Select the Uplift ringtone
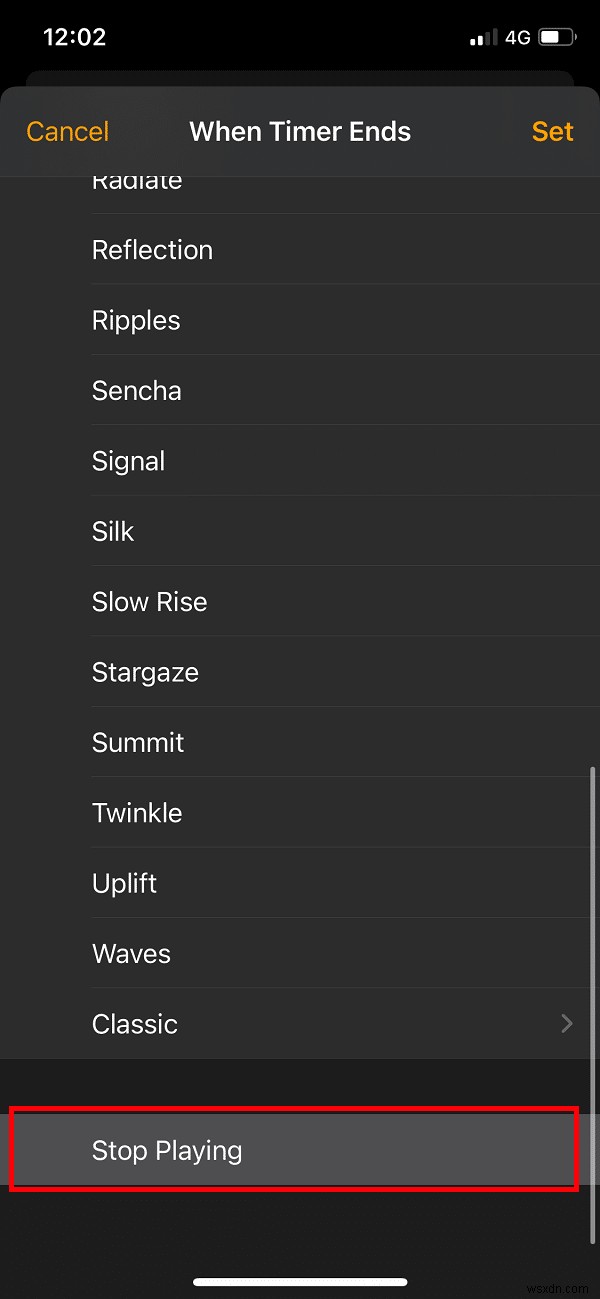 click(124, 883)
